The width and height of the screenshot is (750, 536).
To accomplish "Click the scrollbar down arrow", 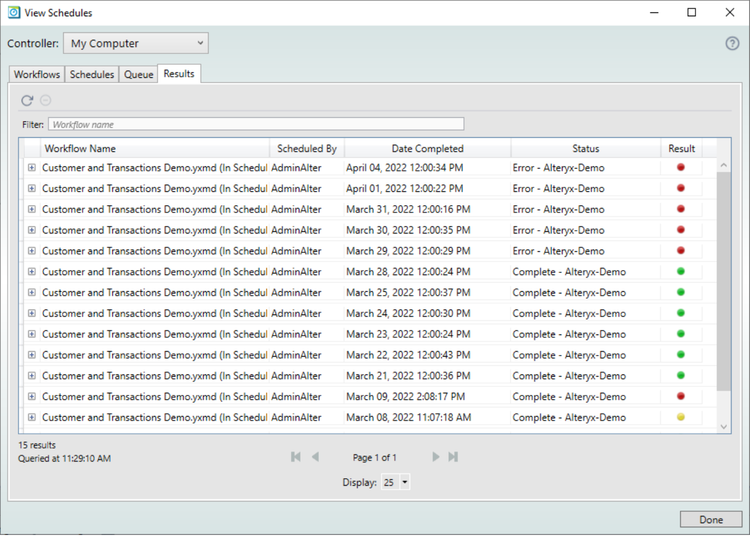I will click(x=724, y=427).
